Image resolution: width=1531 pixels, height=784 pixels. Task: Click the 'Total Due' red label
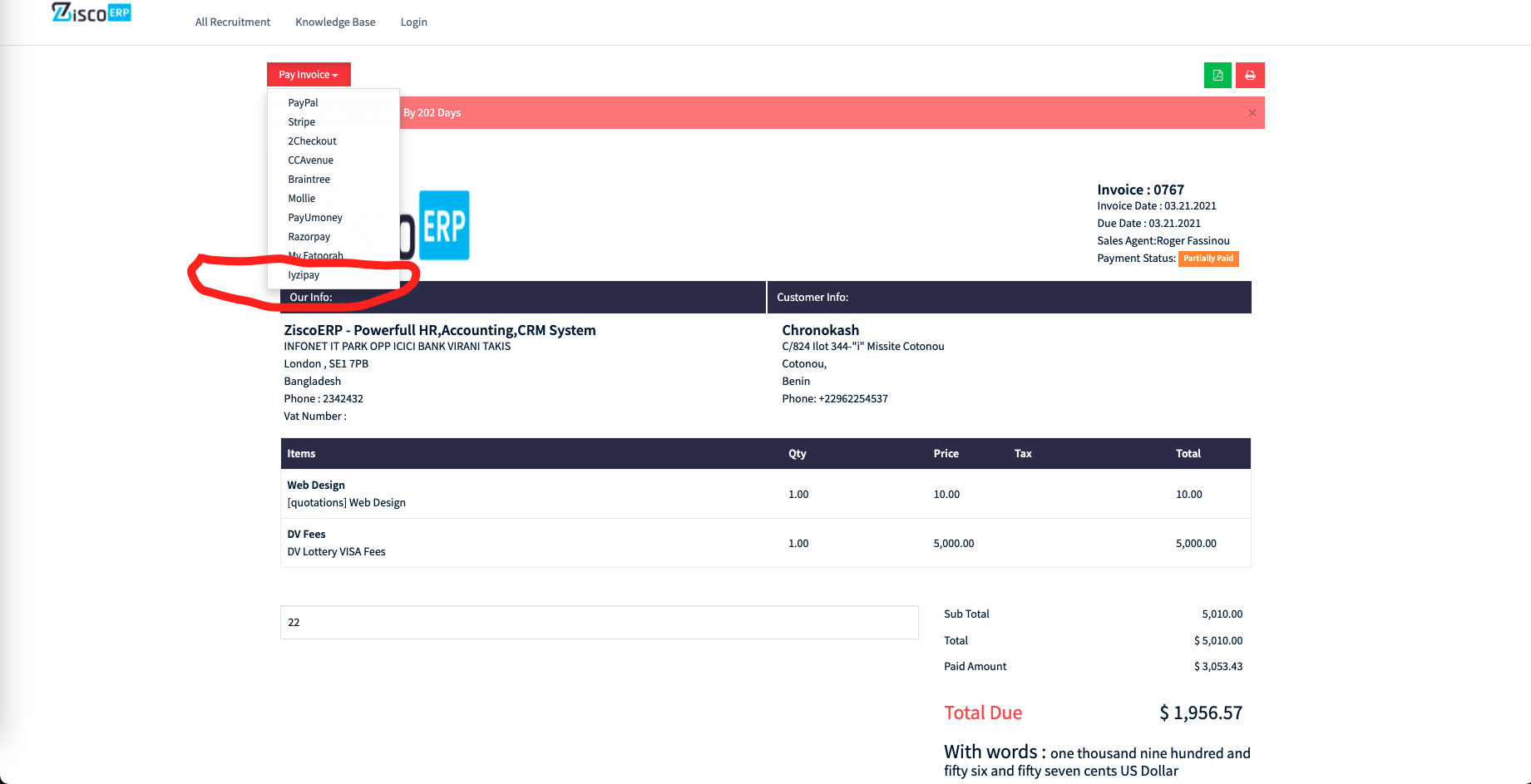983,713
